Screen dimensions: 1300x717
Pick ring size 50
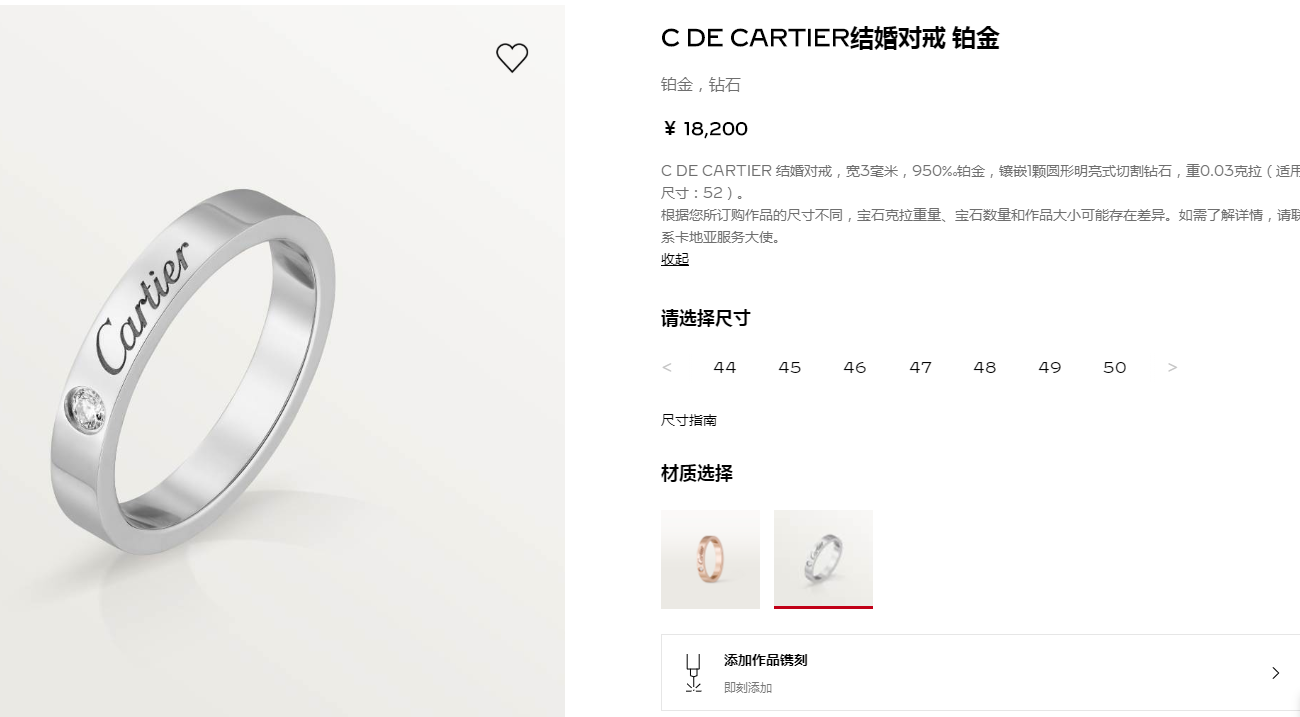pos(1115,367)
